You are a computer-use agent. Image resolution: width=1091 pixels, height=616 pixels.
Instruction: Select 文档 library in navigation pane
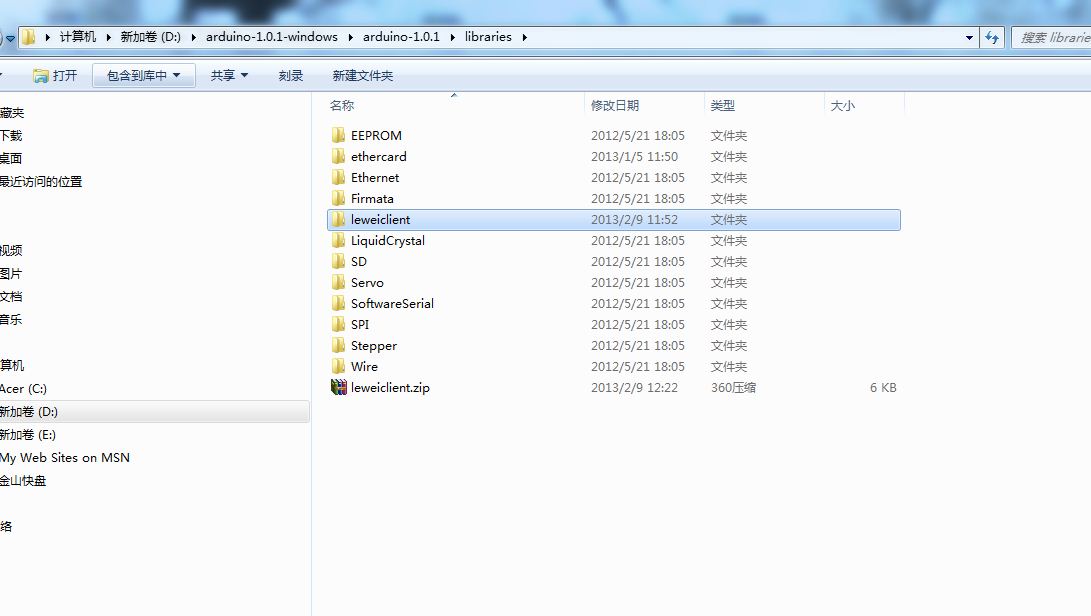(11, 296)
